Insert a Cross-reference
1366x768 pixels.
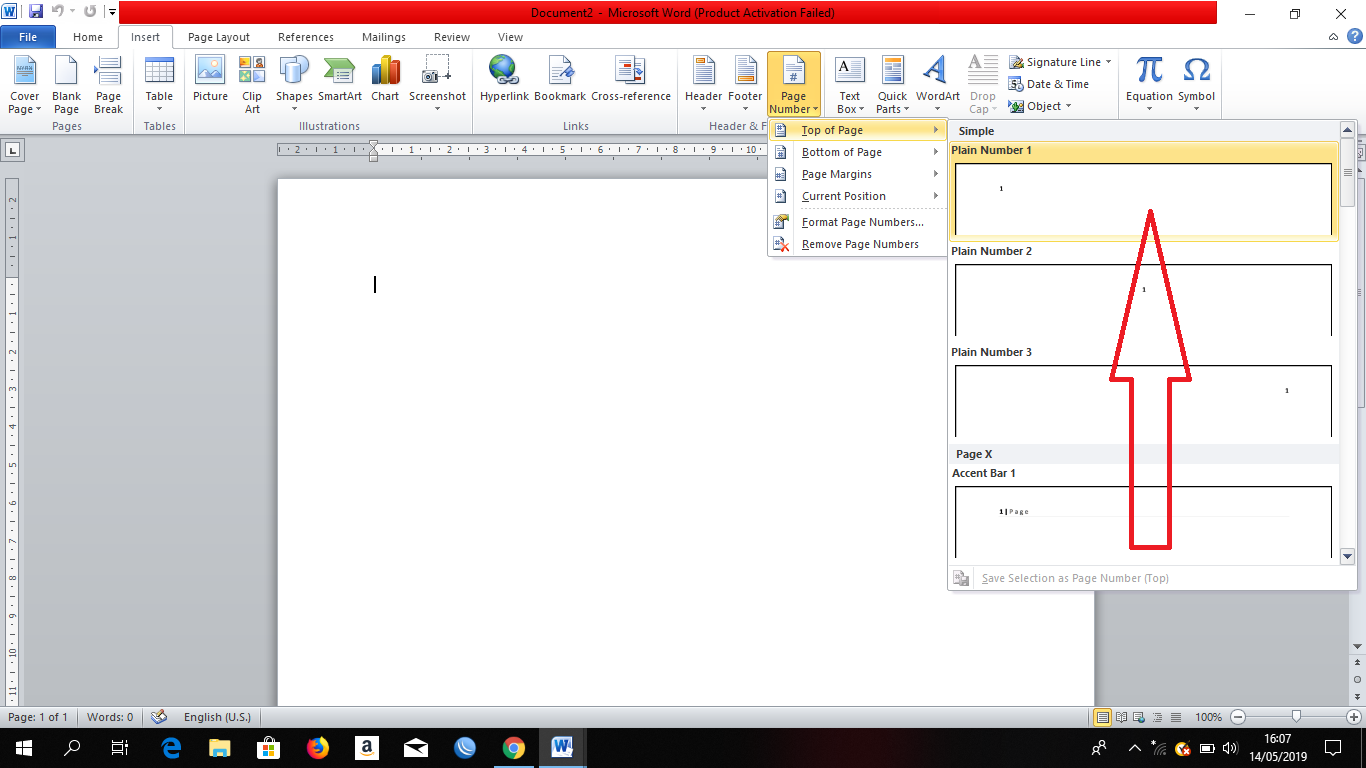(631, 79)
